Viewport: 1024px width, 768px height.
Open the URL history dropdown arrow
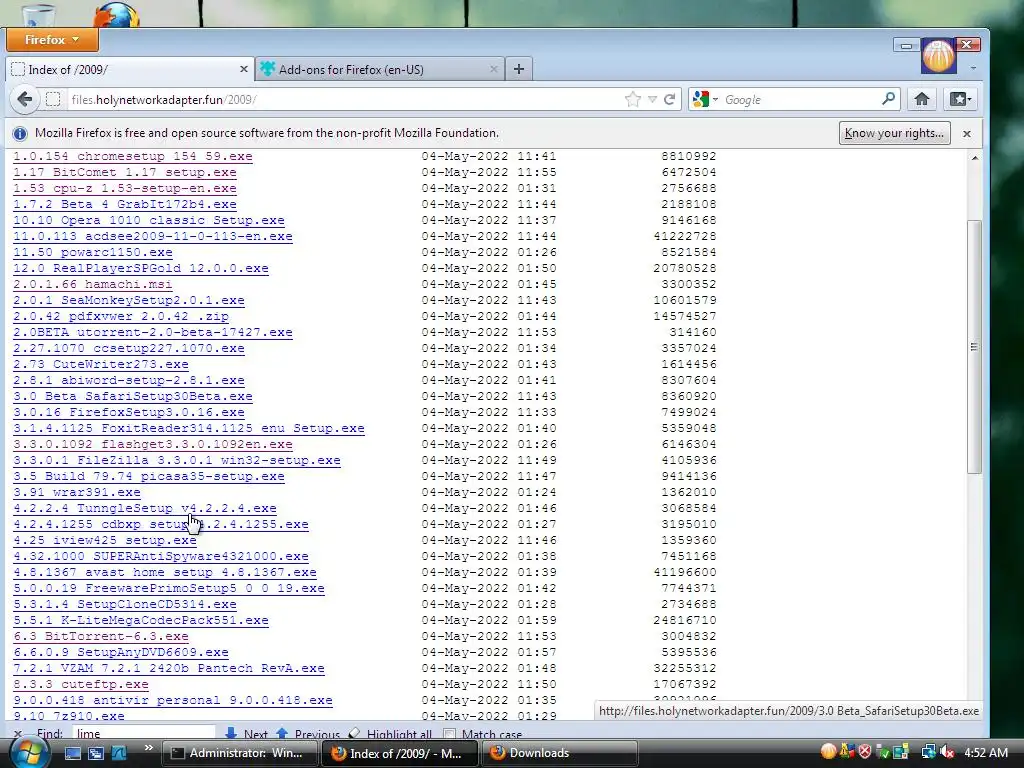click(x=652, y=99)
